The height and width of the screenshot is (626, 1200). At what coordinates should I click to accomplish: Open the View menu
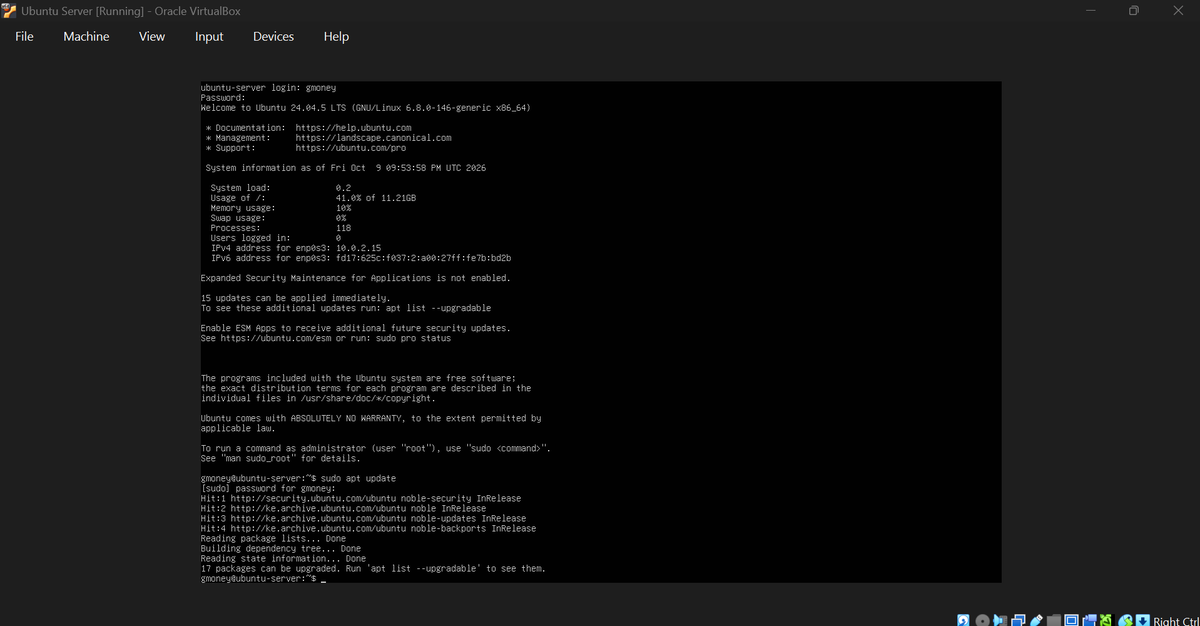point(152,36)
